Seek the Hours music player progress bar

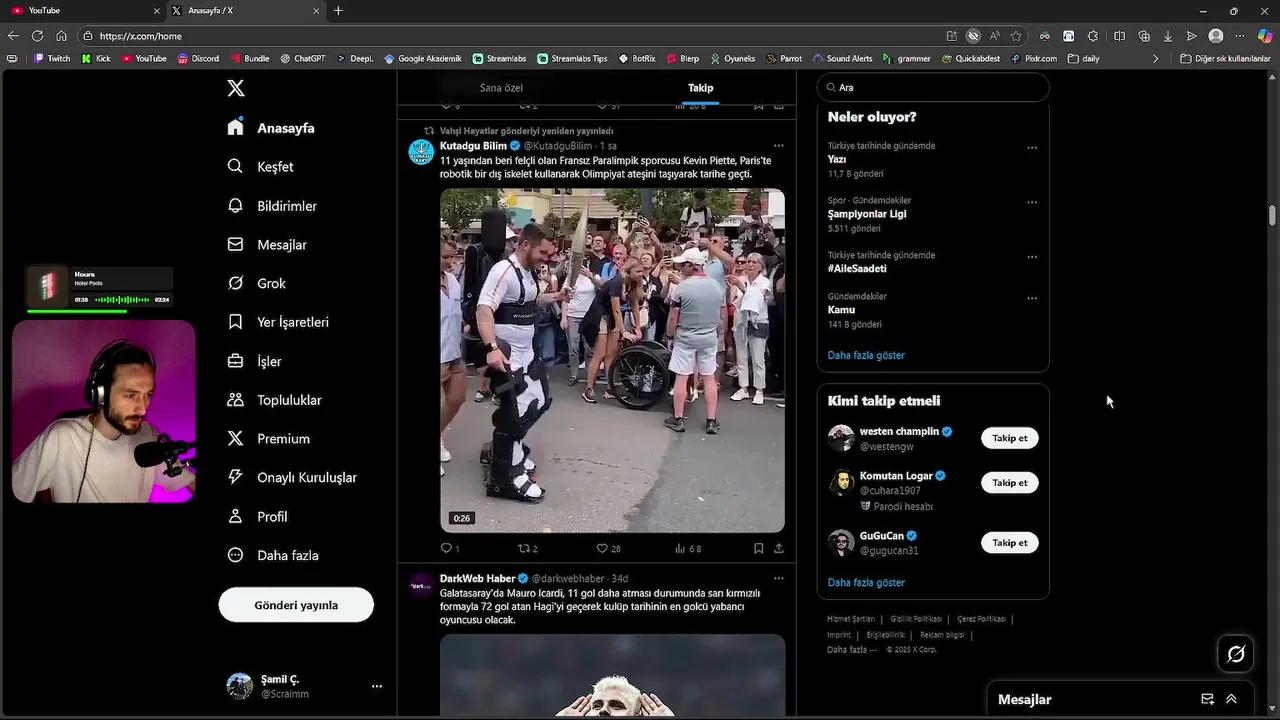100,311
